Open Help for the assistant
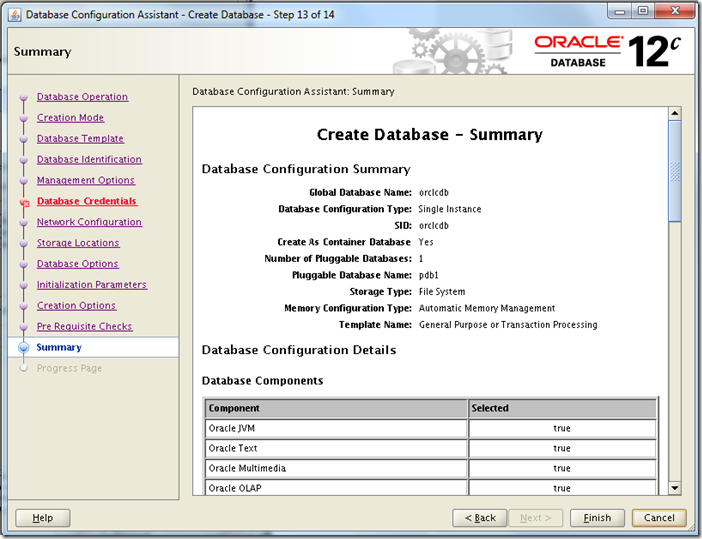 (x=42, y=518)
